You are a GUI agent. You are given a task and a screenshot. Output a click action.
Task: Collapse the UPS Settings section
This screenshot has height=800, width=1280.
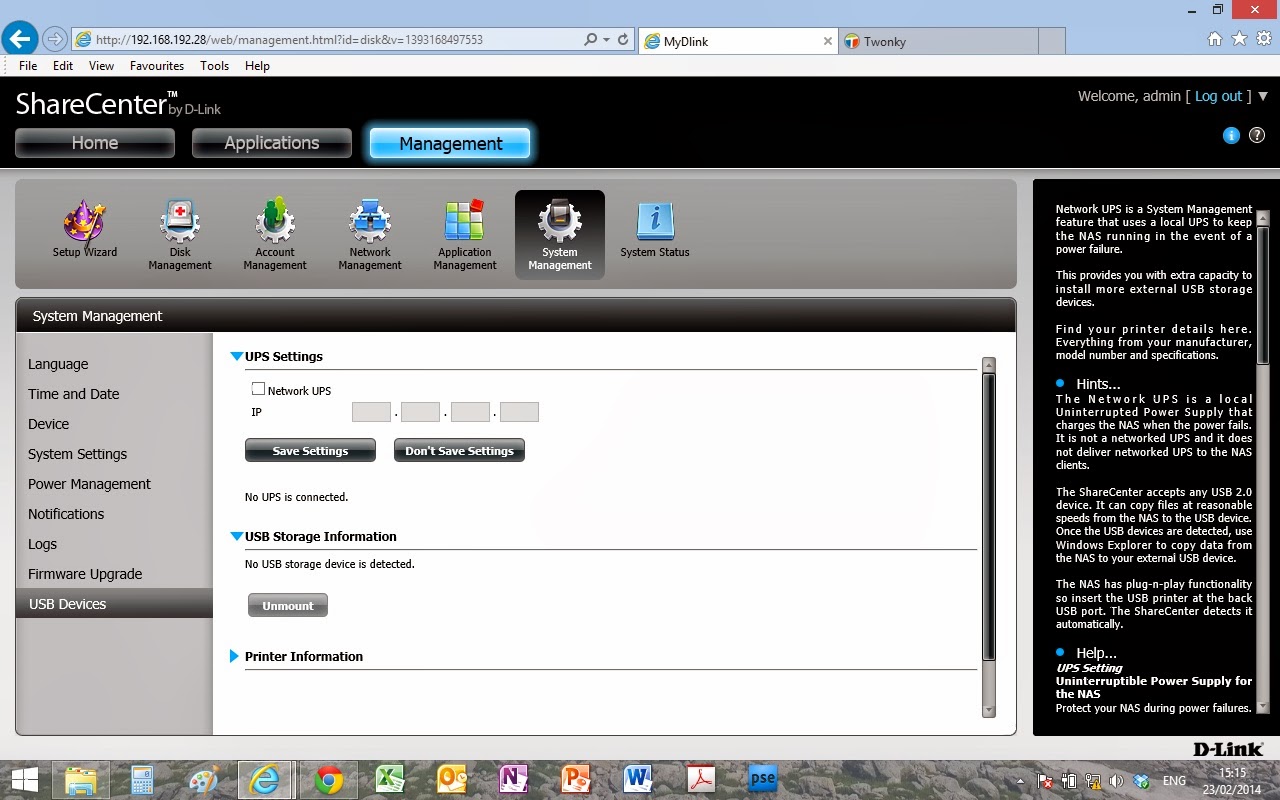point(237,356)
